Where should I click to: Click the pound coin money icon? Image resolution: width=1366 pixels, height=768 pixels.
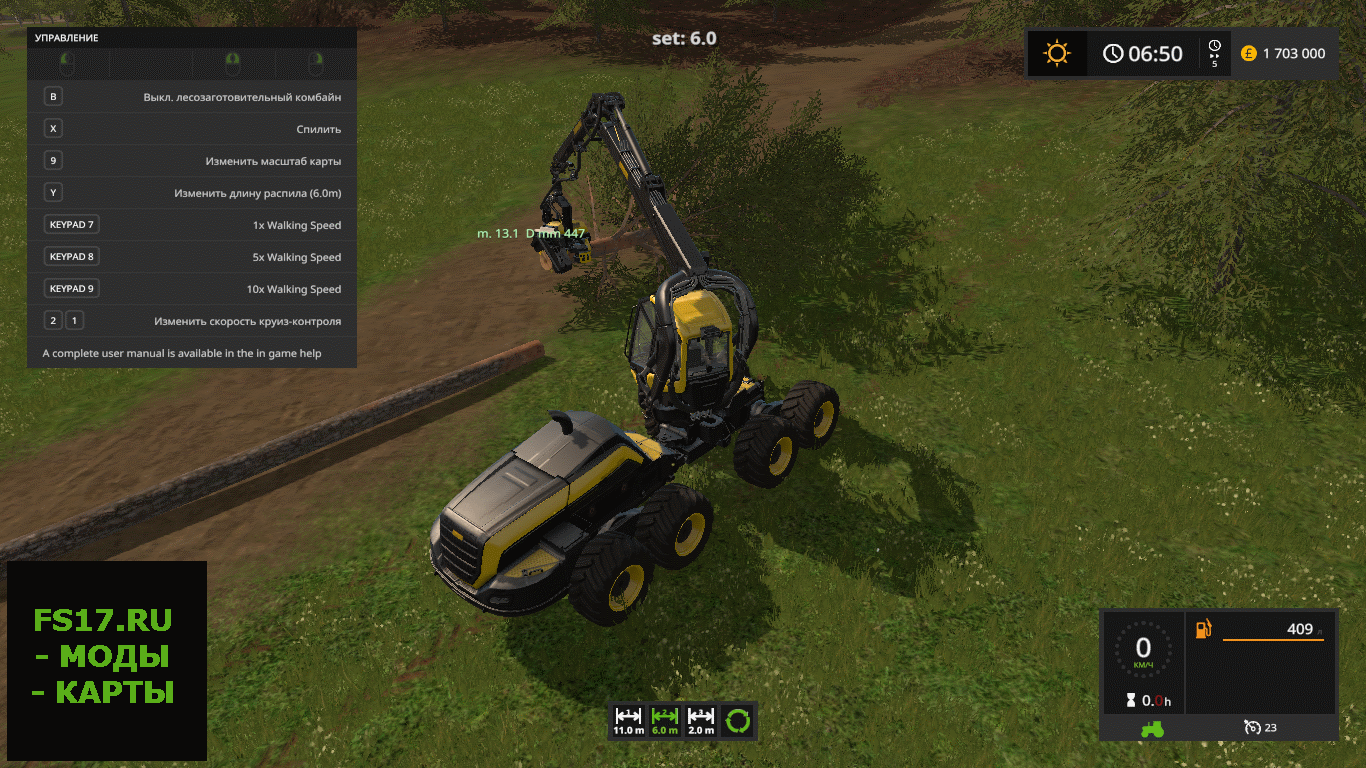1249,54
